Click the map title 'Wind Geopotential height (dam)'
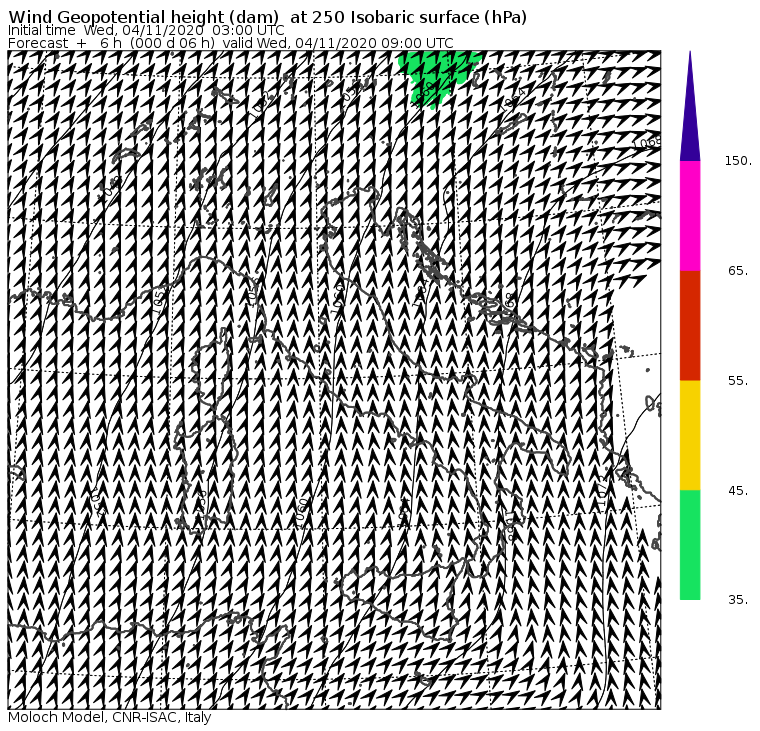This screenshot has height=731, width=760. coord(143,17)
